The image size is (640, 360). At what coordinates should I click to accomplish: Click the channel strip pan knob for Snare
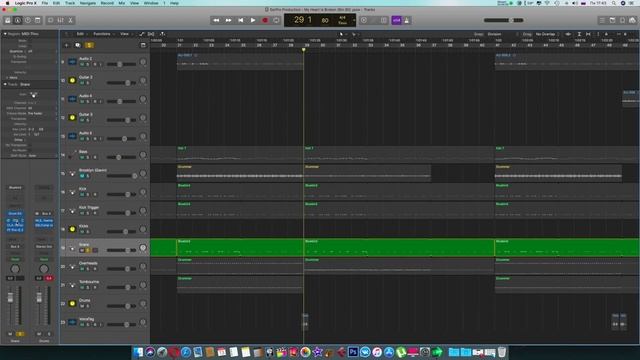(x=15, y=269)
